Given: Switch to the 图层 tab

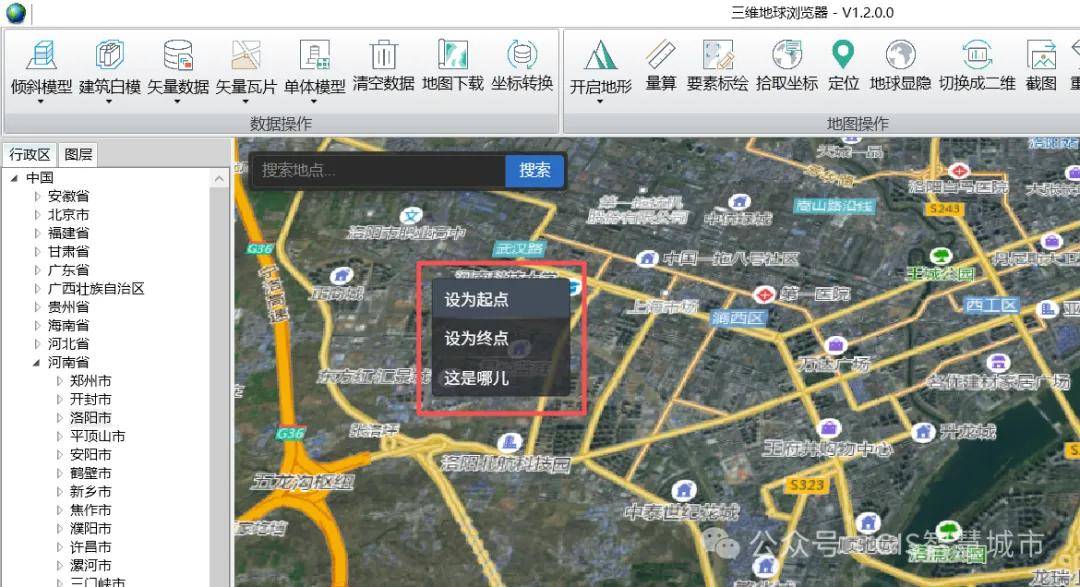Looking at the screenshot, I should tap(78, 154).
